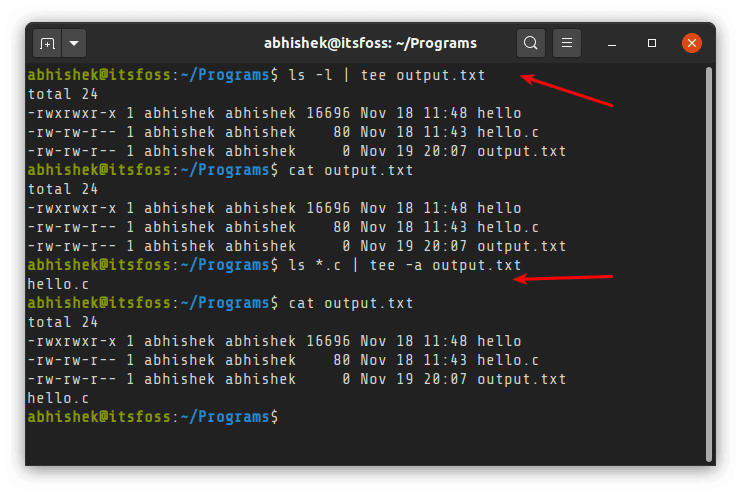741x494 pixels.
Task: Open a new terminal tab
Action: 47,44
